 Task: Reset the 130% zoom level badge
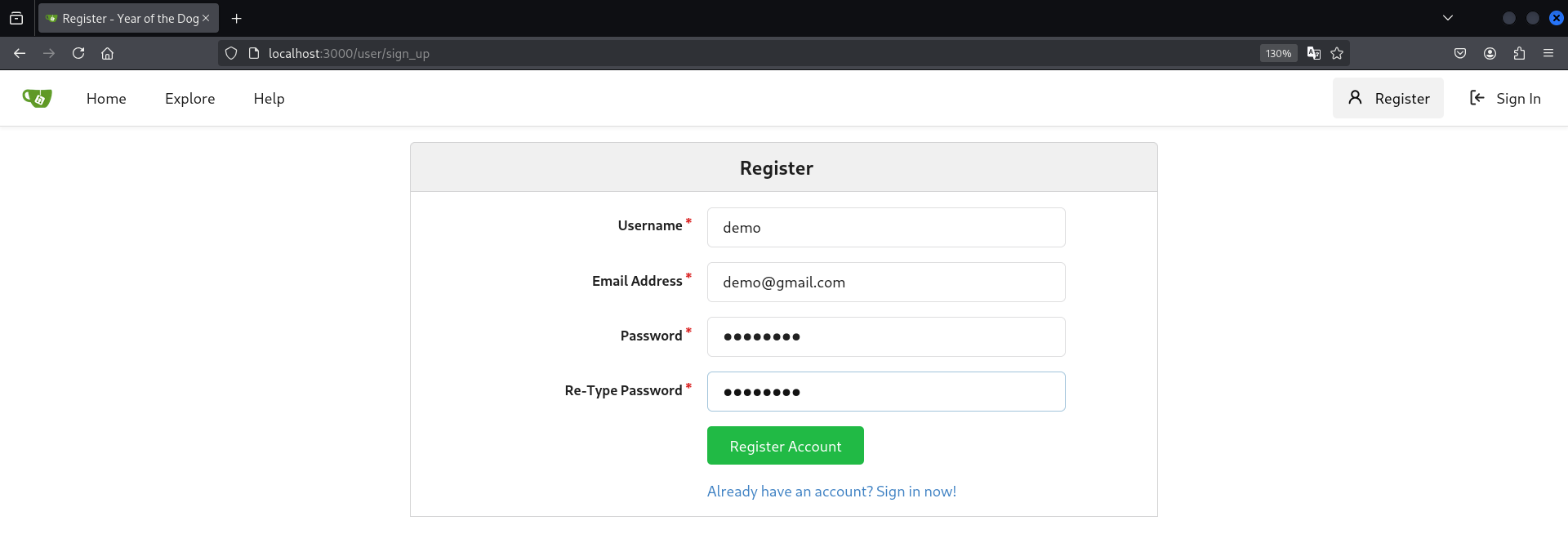point(1278,53)
